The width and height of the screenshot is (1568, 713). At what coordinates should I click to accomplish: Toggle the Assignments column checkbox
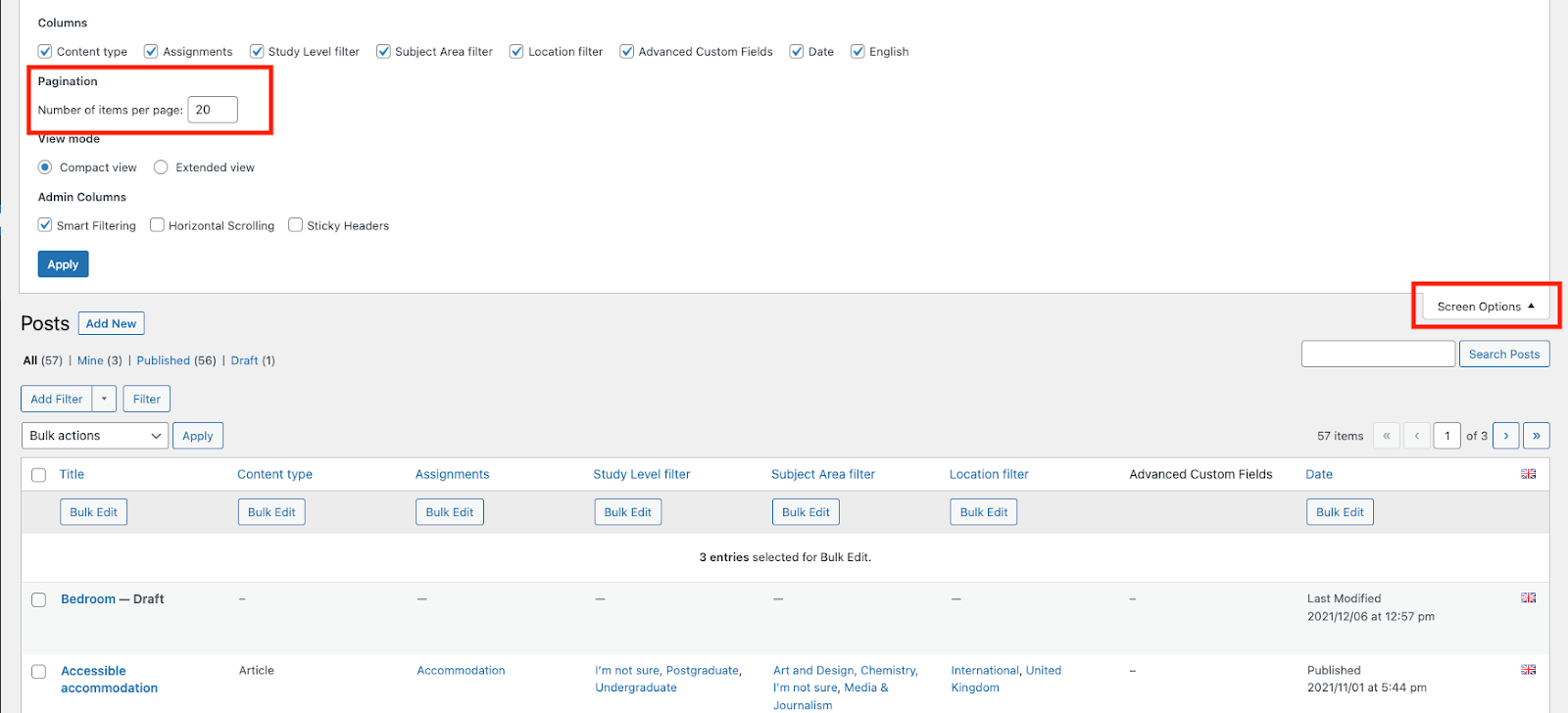click(x=151, y=51)
